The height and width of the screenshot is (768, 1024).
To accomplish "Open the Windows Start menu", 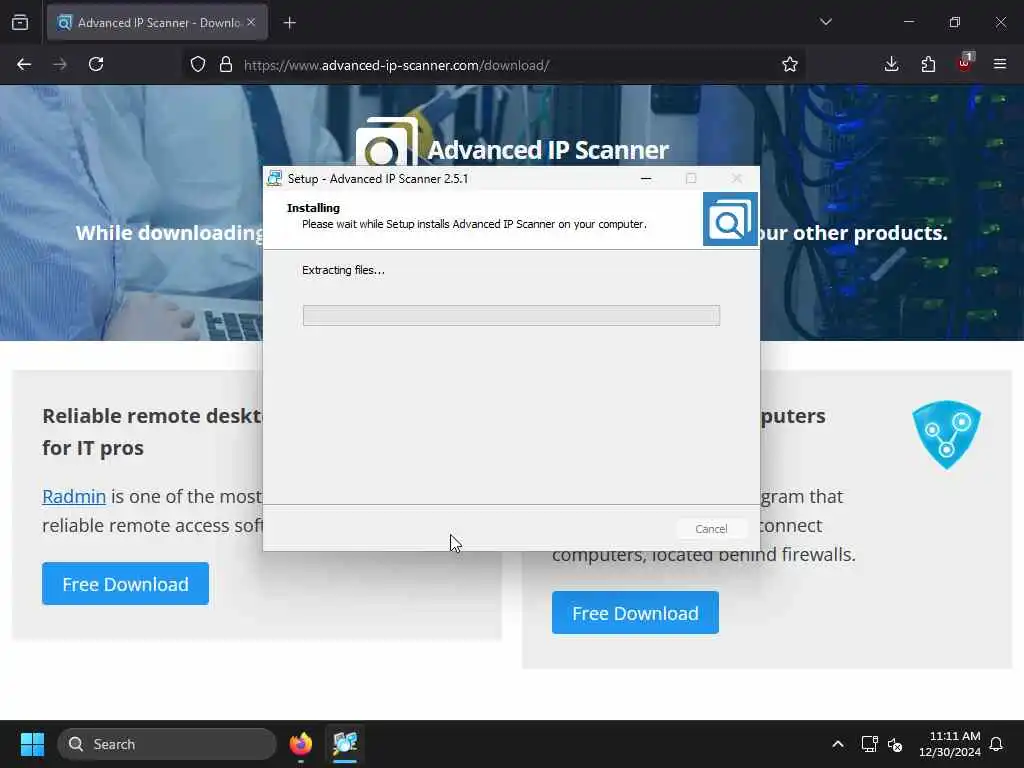I will (32, 744).
